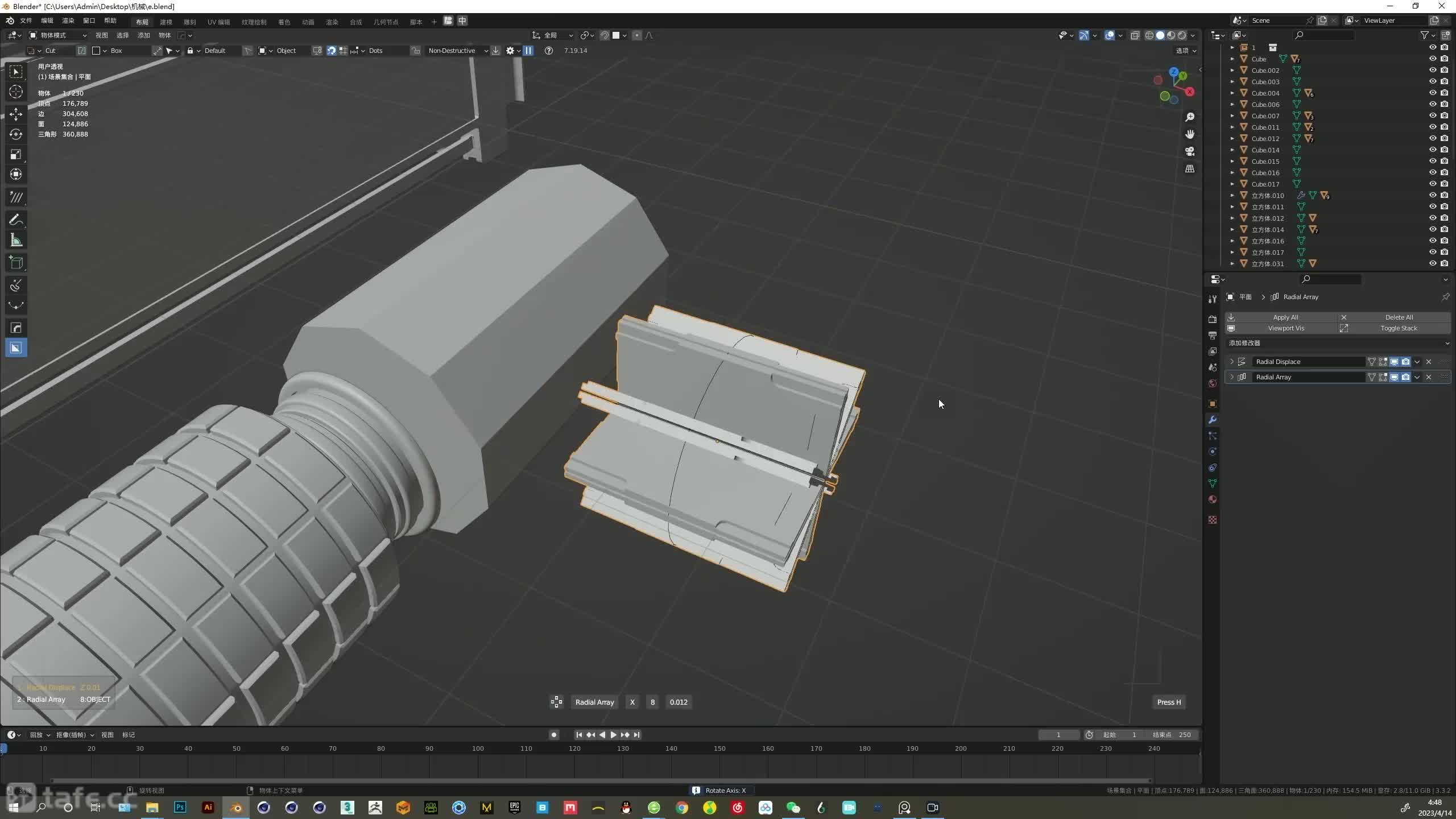Activate the Transform tool
1456x819 pixels.
tap(16, 174)
